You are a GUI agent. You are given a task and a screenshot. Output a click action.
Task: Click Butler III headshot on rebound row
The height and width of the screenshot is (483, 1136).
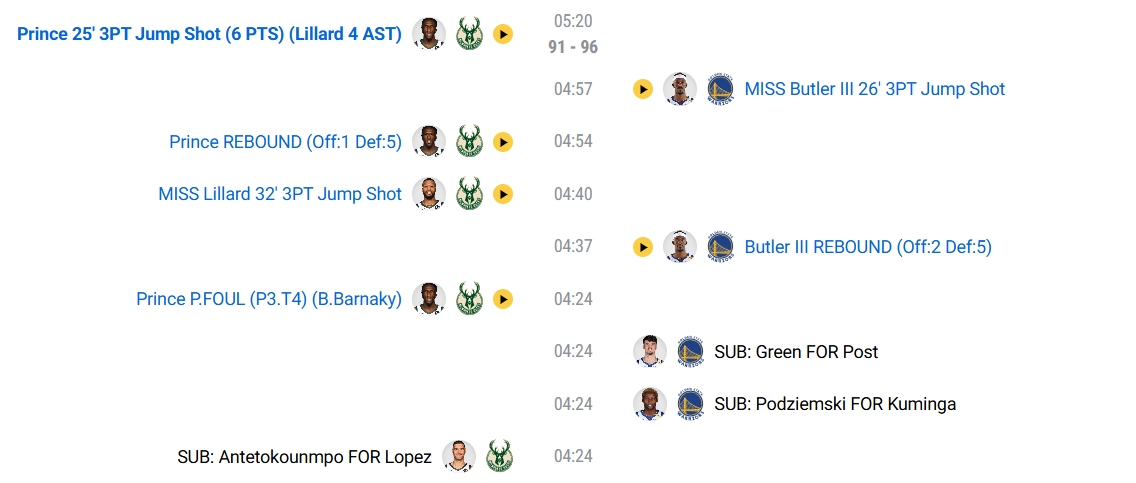[x=680, y=247]
